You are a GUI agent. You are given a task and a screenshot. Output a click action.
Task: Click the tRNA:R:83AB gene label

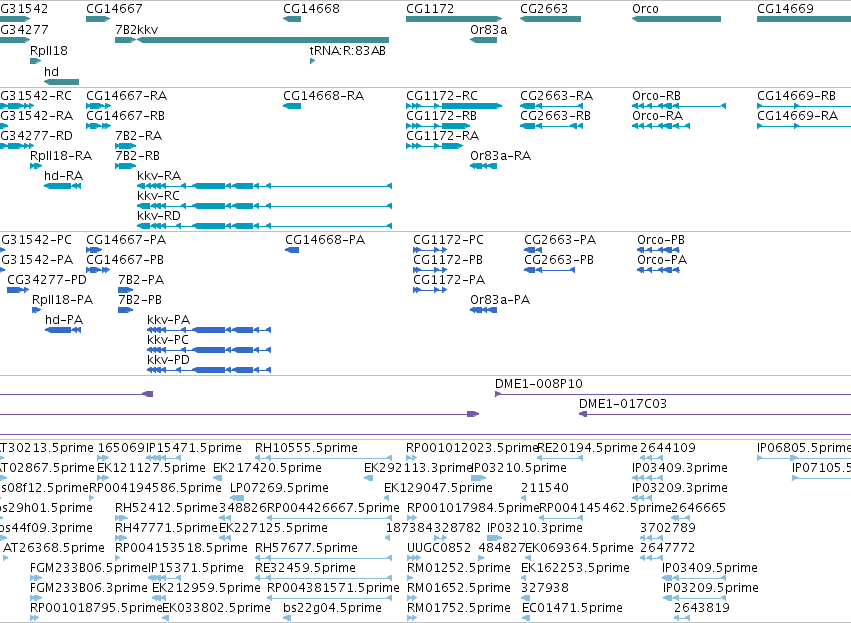(x=347, y=51)
